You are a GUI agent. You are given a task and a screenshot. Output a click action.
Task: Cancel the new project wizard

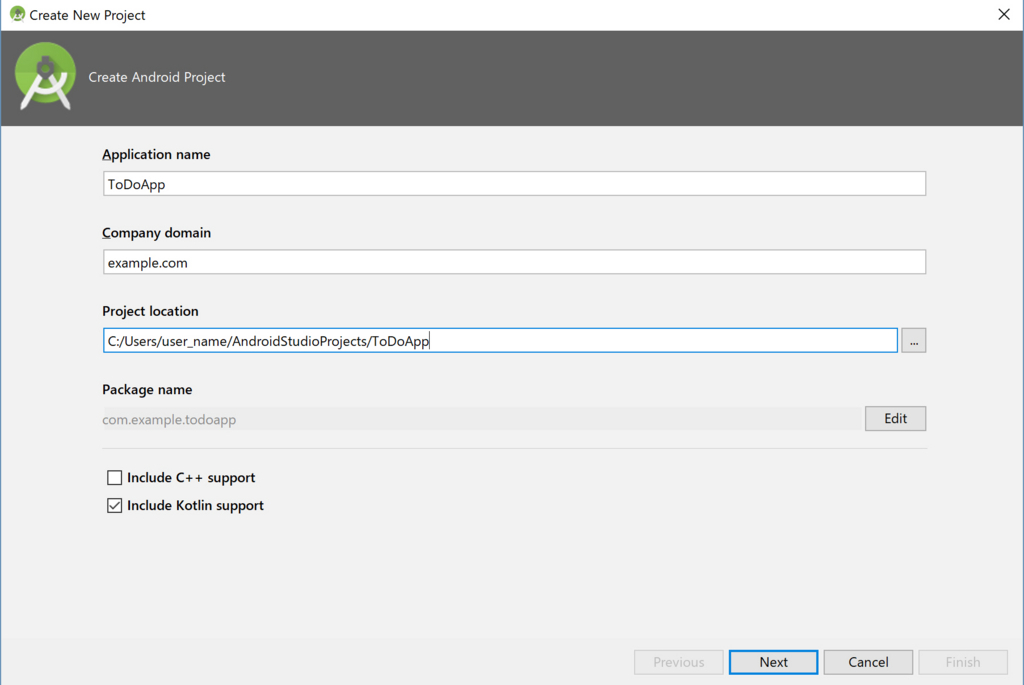coord(868,662)
